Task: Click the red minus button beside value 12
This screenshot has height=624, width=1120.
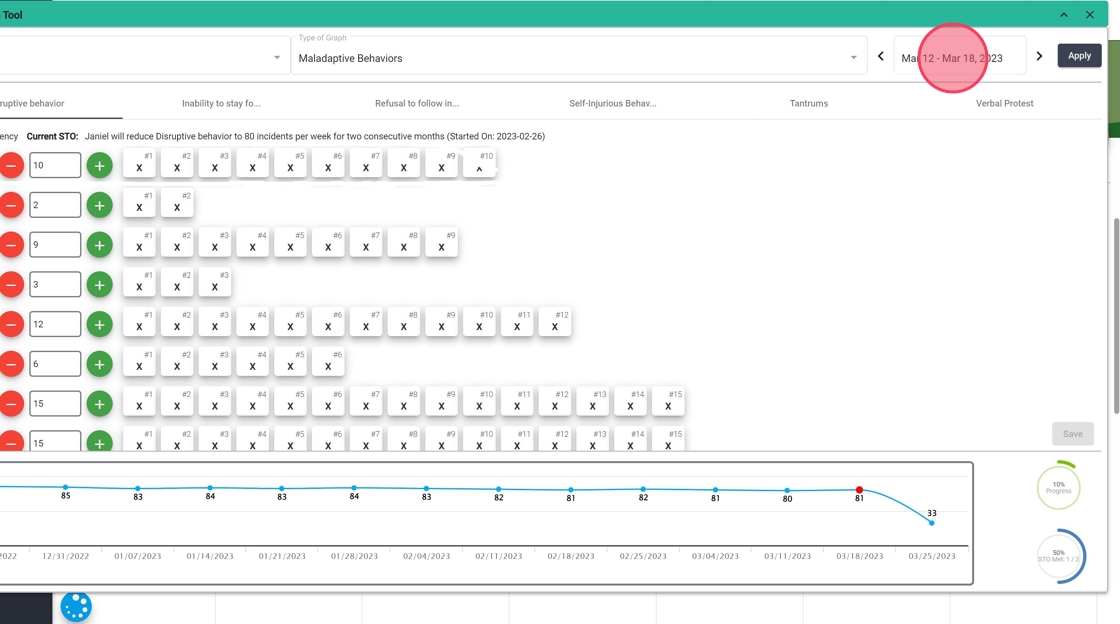Action: point(11,324)
